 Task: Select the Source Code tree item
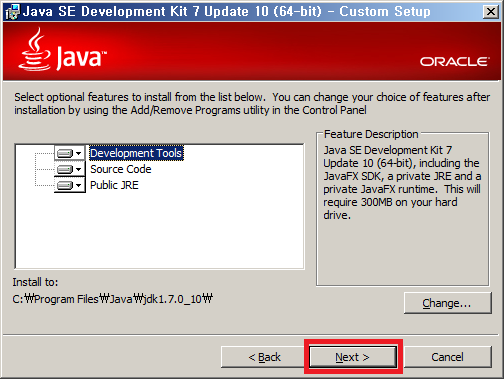(x=121, y=169)
